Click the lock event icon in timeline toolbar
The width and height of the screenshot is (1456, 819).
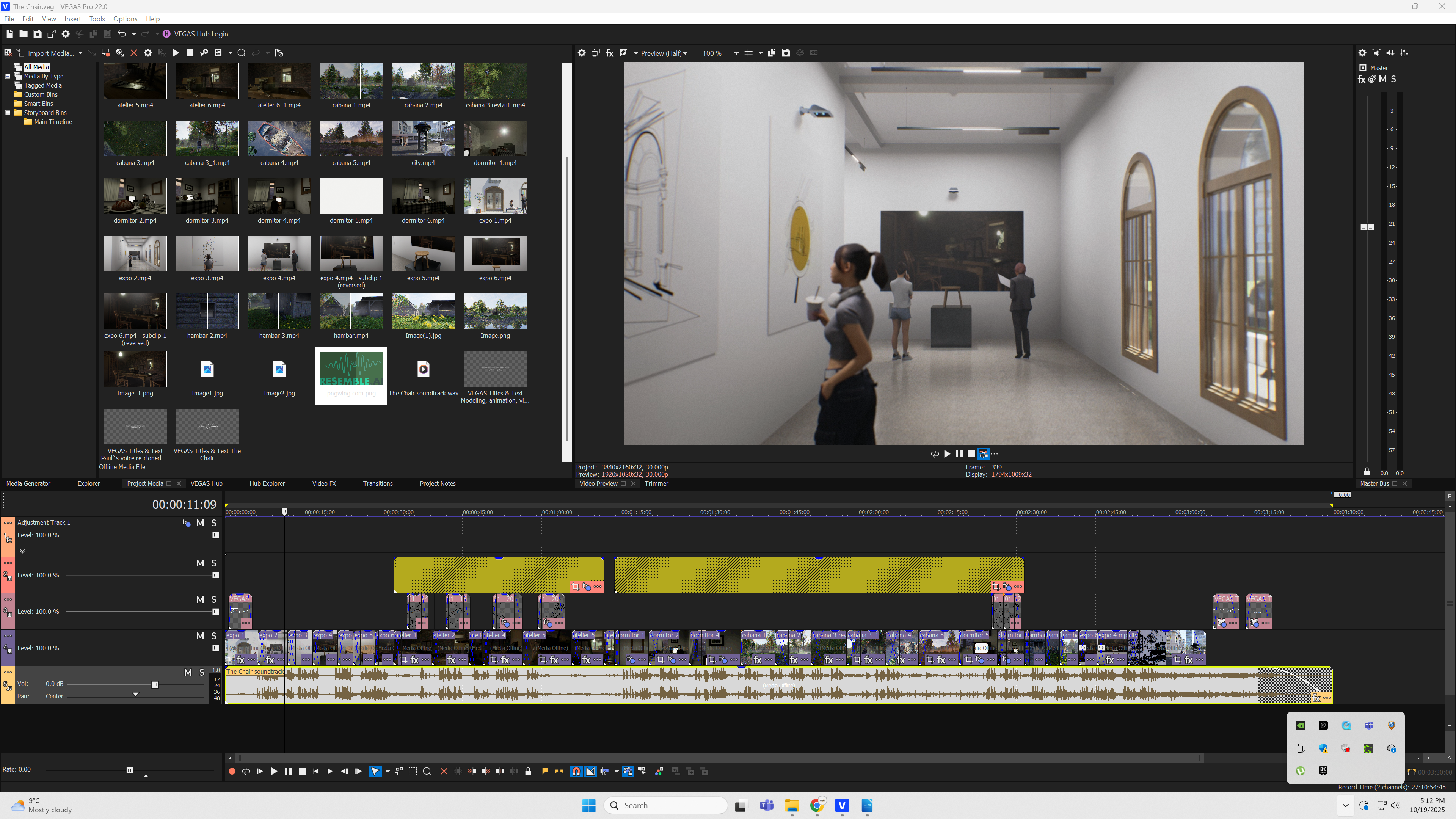click(528, 772)
